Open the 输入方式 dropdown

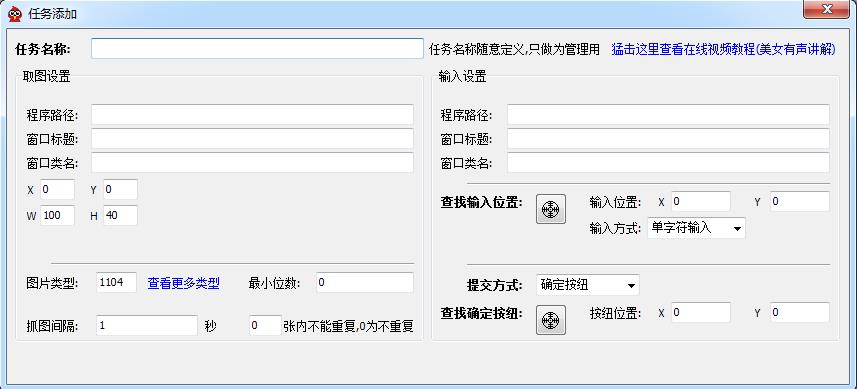pos(696,228)
